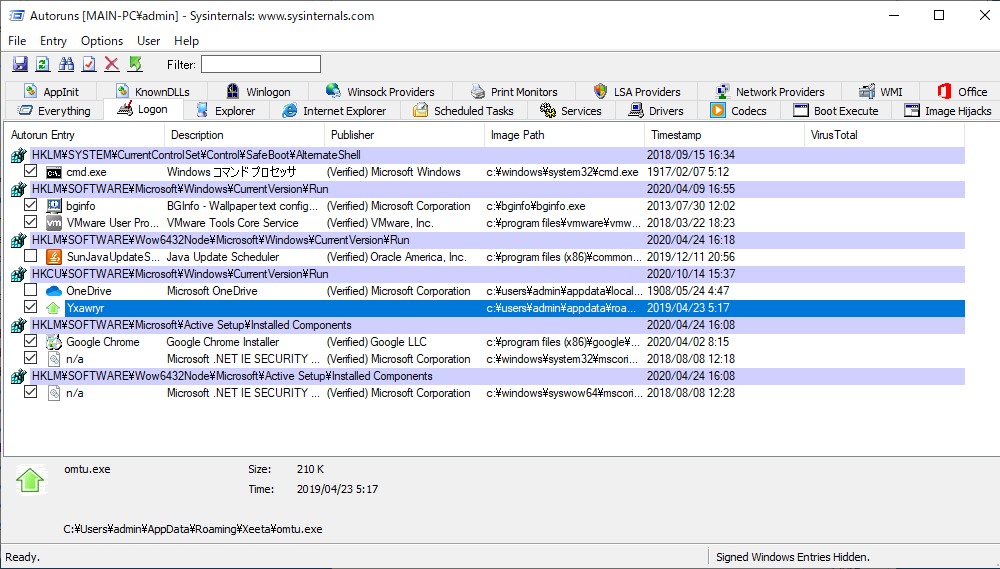Open the WMI tab
The image size is (1000, 569).
(x=881, y=92)
